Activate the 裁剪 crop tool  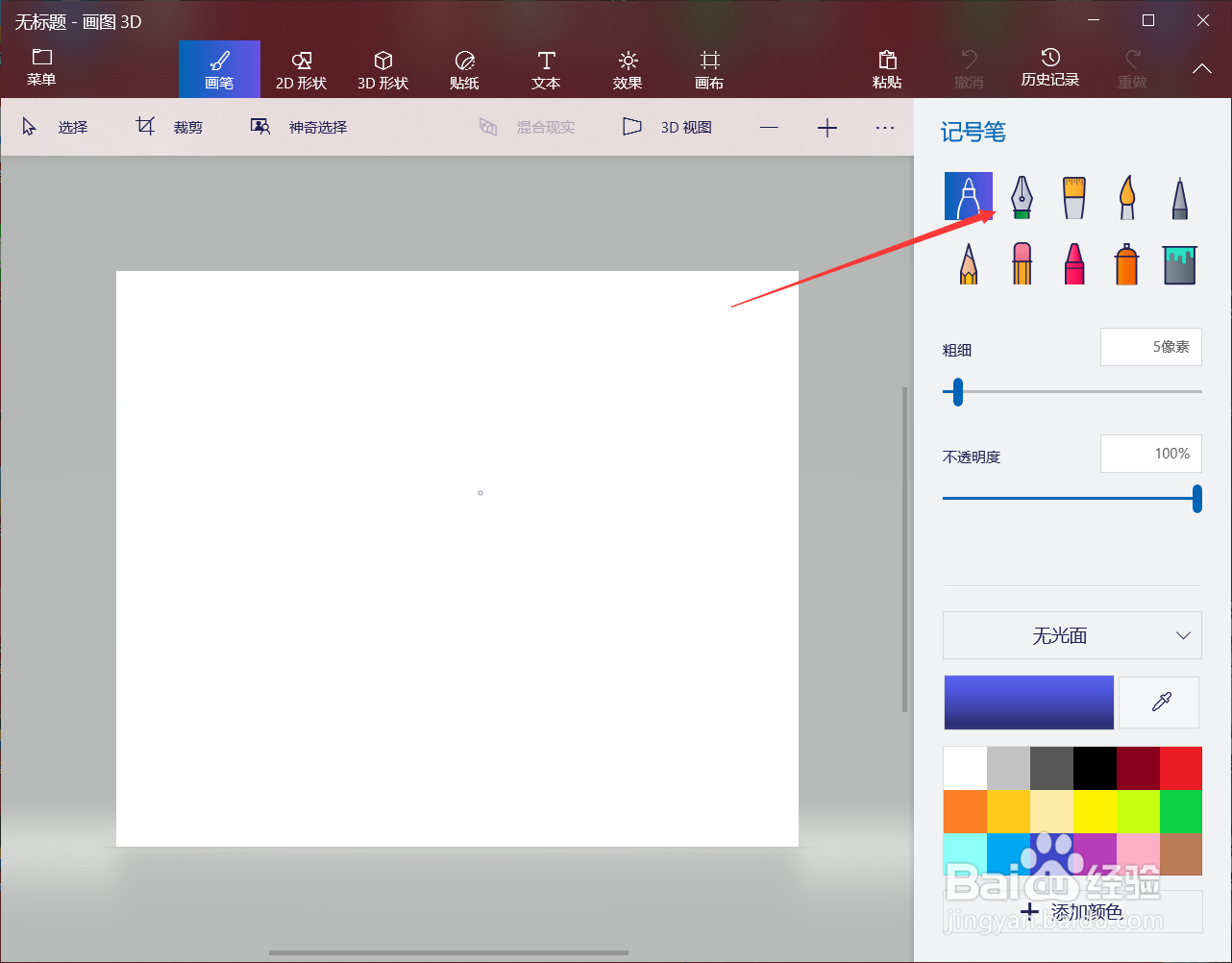click(169, 127)
